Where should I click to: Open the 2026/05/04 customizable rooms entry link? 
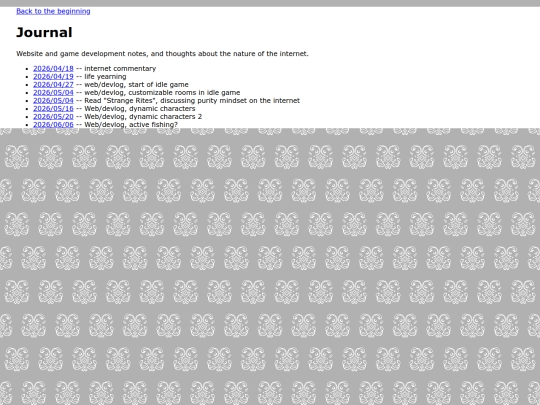point(53,92)
